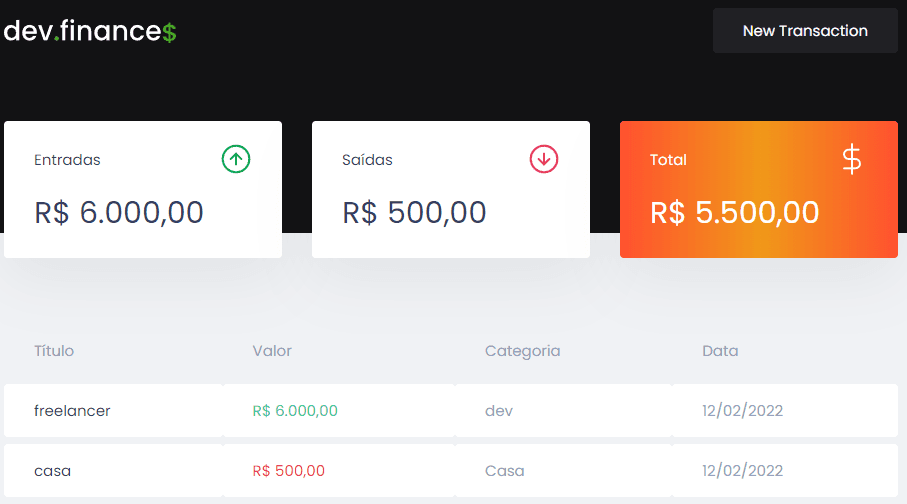Click the Categoria column header
907x504 pixels.
(x=522, y=351)
